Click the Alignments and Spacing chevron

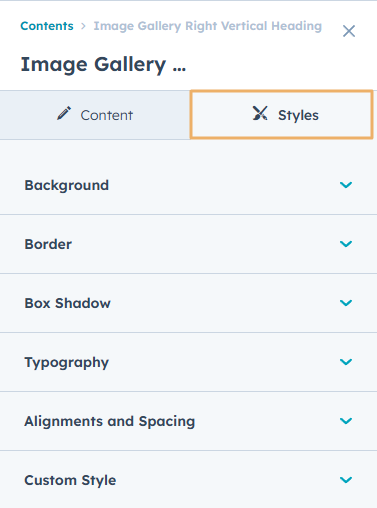coord(346,421)
